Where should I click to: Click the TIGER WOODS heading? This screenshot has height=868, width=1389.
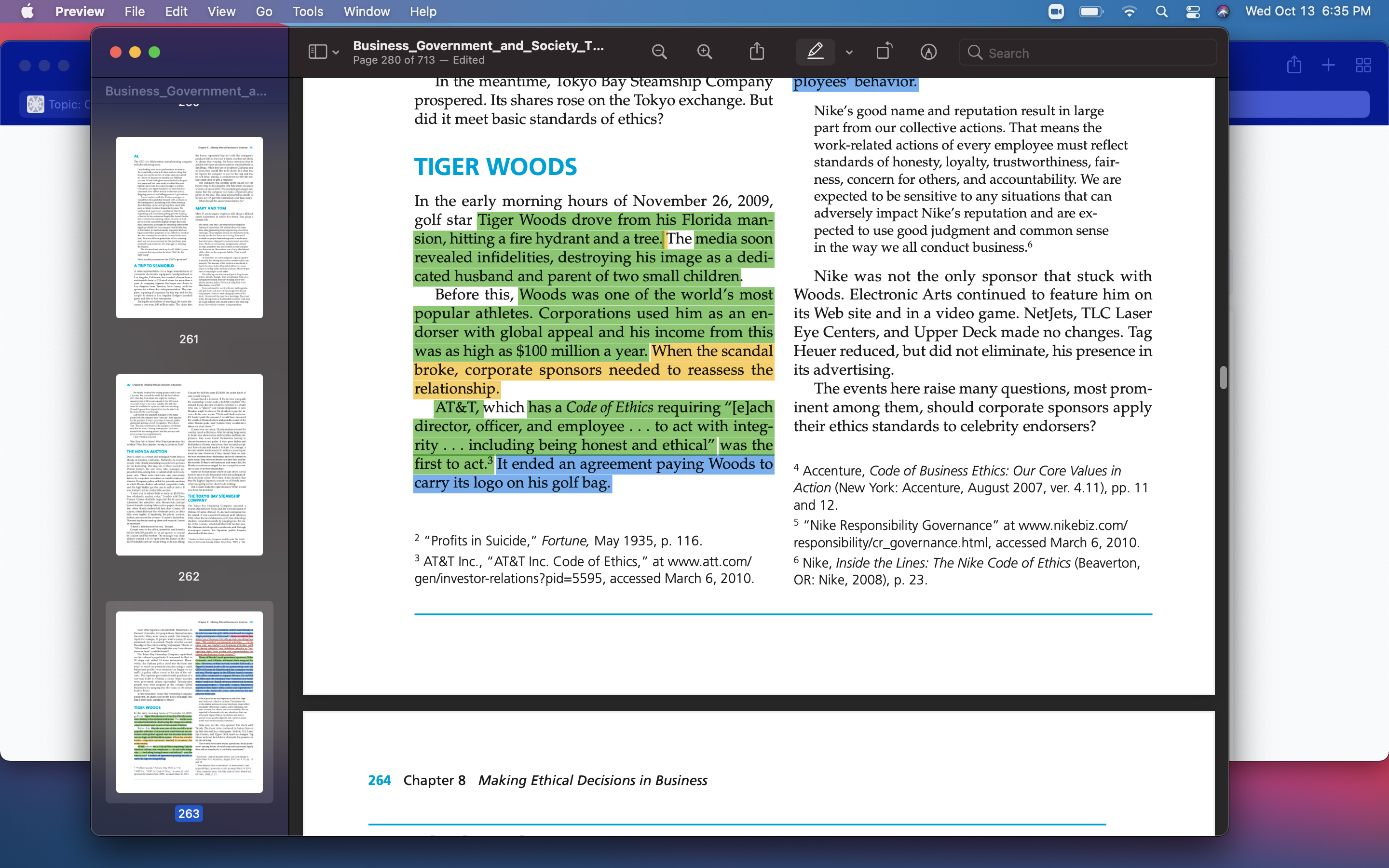(495, 166)
